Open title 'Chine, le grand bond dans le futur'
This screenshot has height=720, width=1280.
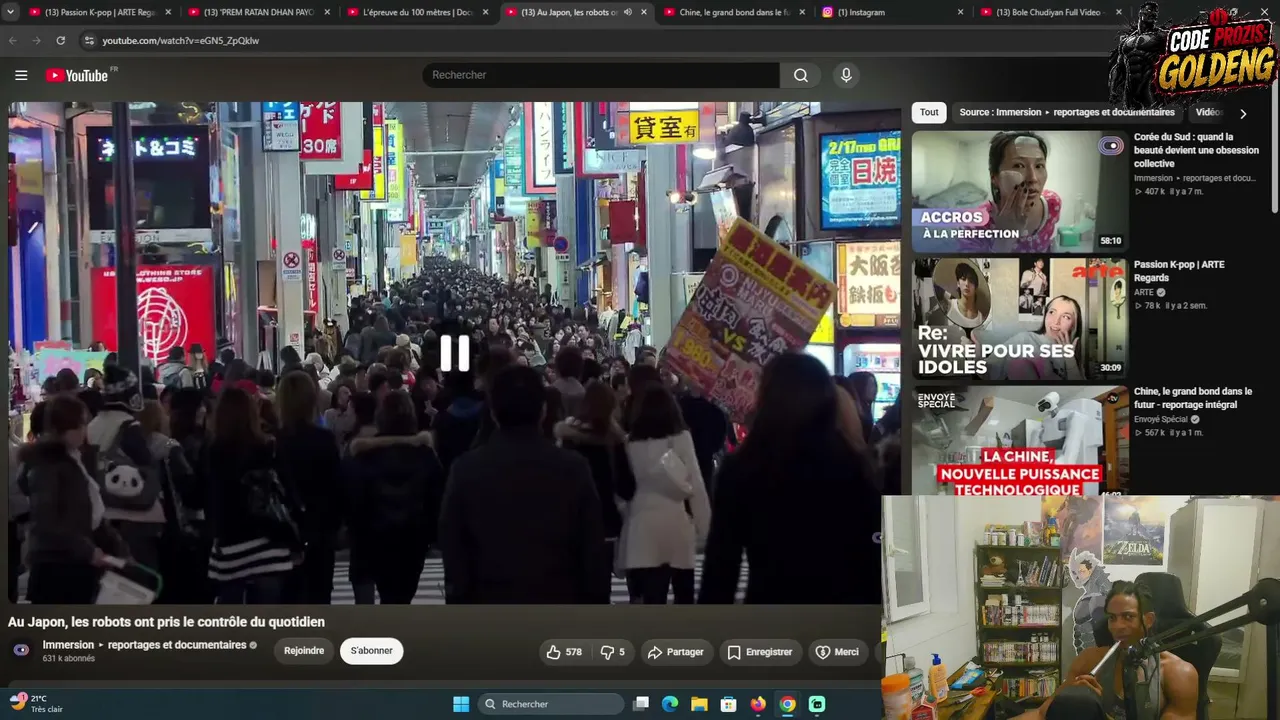pyautogui.click(x=1193, y=398)
